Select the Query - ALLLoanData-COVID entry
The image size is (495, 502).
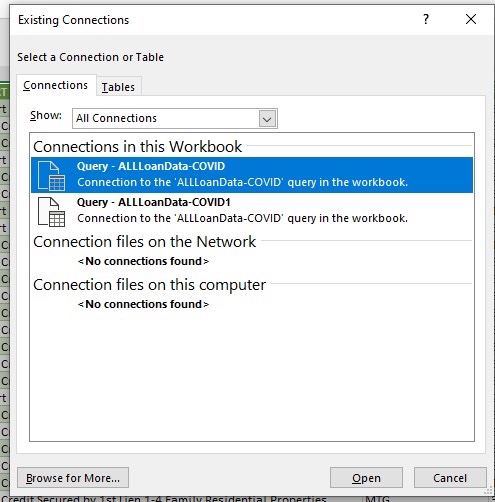[x=252, y=175]
